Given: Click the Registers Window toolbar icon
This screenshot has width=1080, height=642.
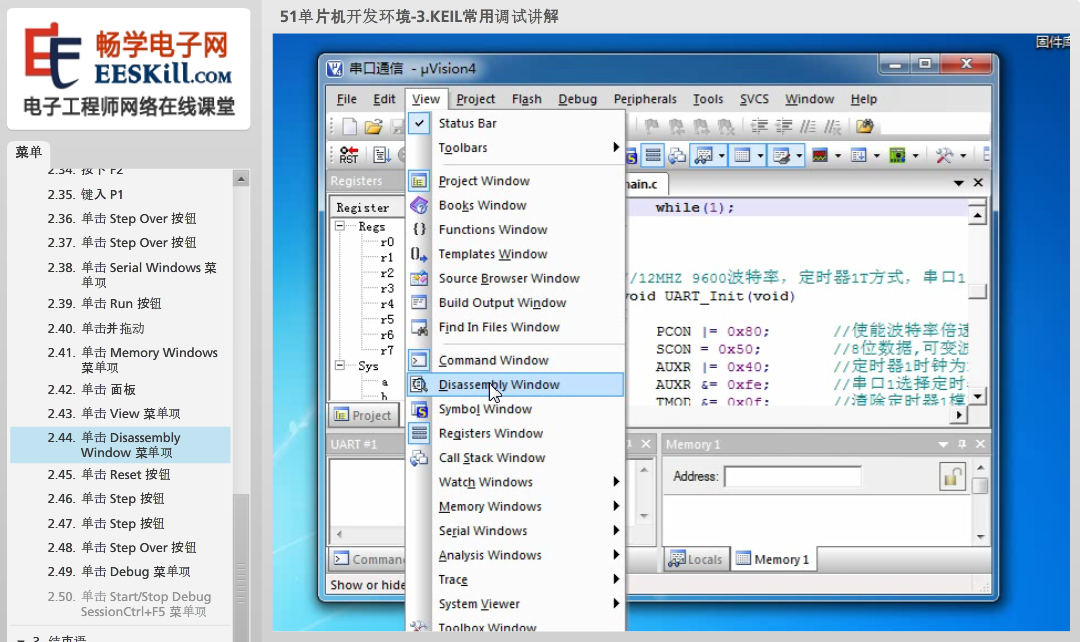Looking at the screenshot, I should pyautogui.click(x=653, y=155).
